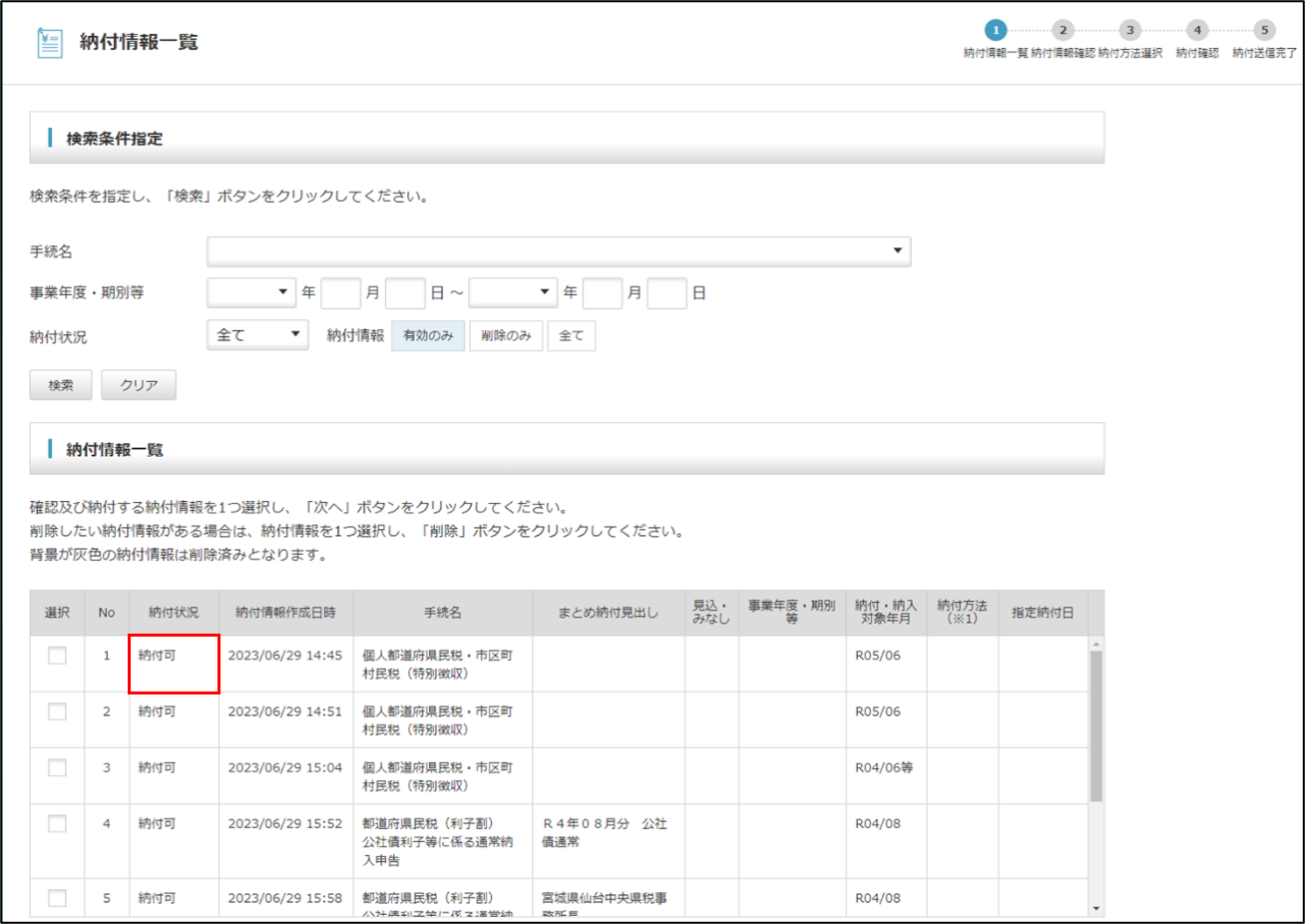The height and width of the screenshot is (924, 1305).
Task: Tick the checkbox for row No 5
Action: tap(57, 898)
